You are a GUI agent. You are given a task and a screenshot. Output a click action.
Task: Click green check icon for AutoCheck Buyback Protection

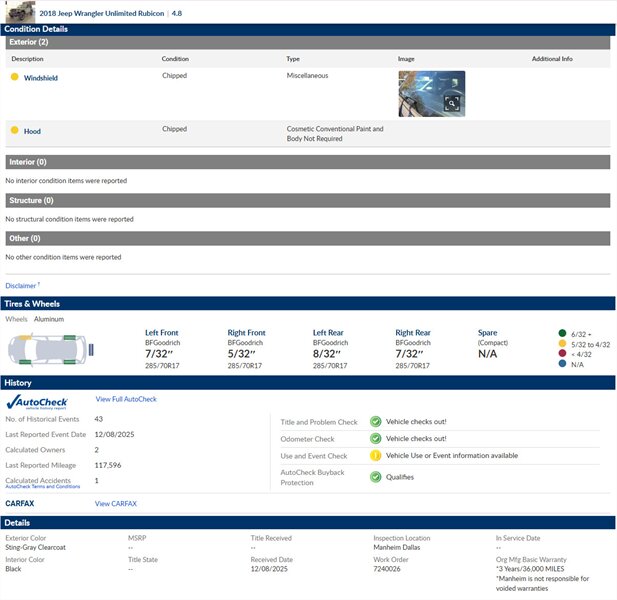[x=375, y=477]
